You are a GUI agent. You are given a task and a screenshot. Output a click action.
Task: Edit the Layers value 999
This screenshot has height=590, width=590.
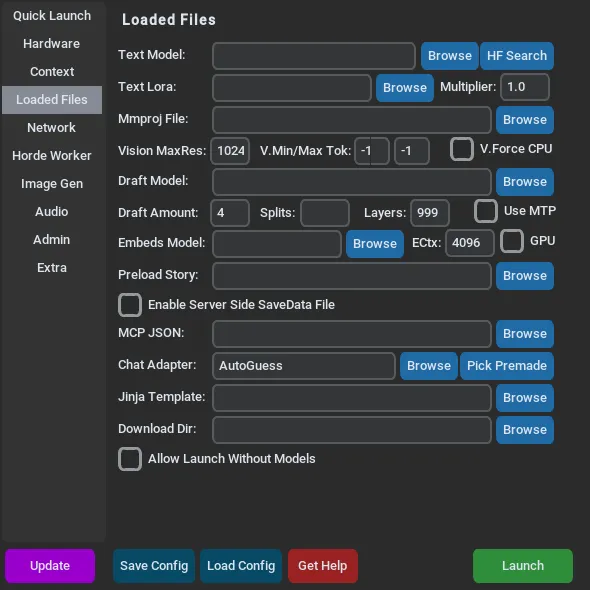(x=430, y=213)
